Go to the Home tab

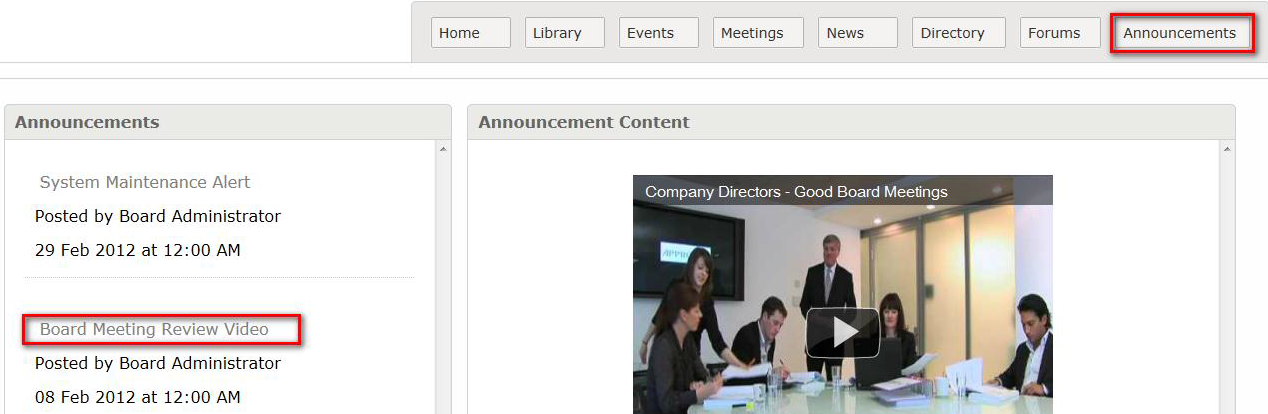[x=470, y=33]
